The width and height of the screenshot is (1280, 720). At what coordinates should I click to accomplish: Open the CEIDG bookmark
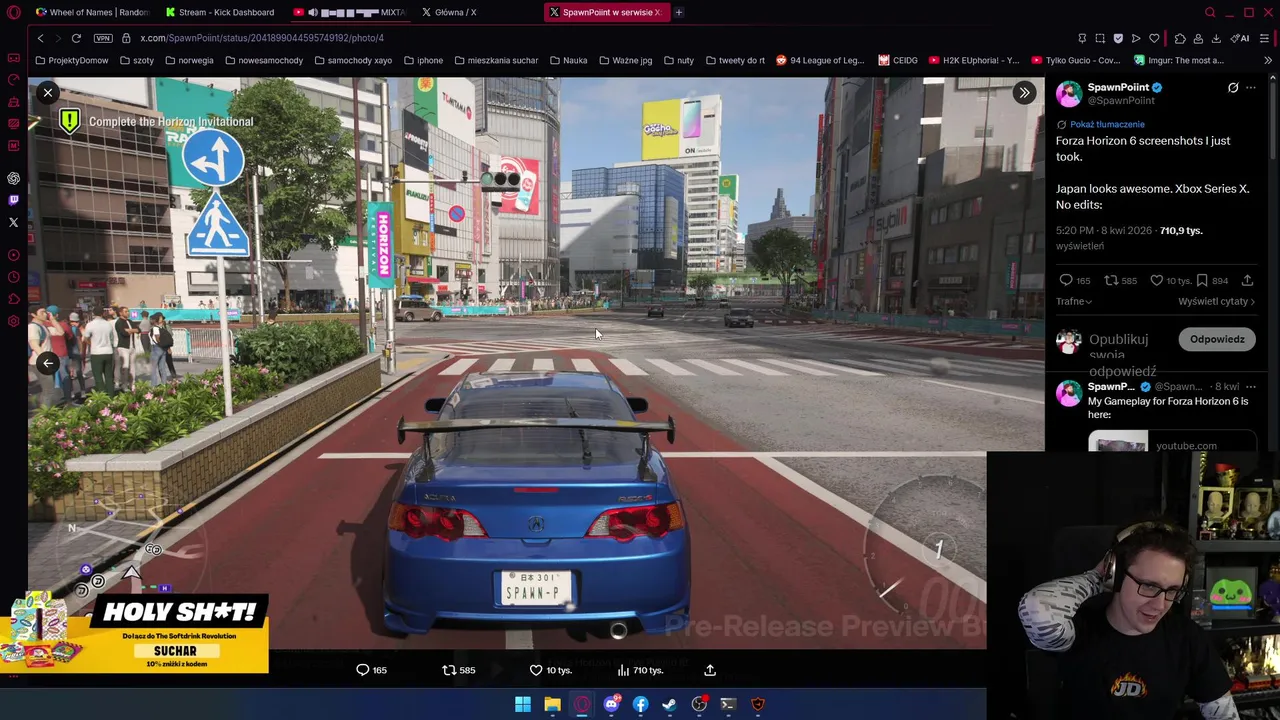click(898, 60)
